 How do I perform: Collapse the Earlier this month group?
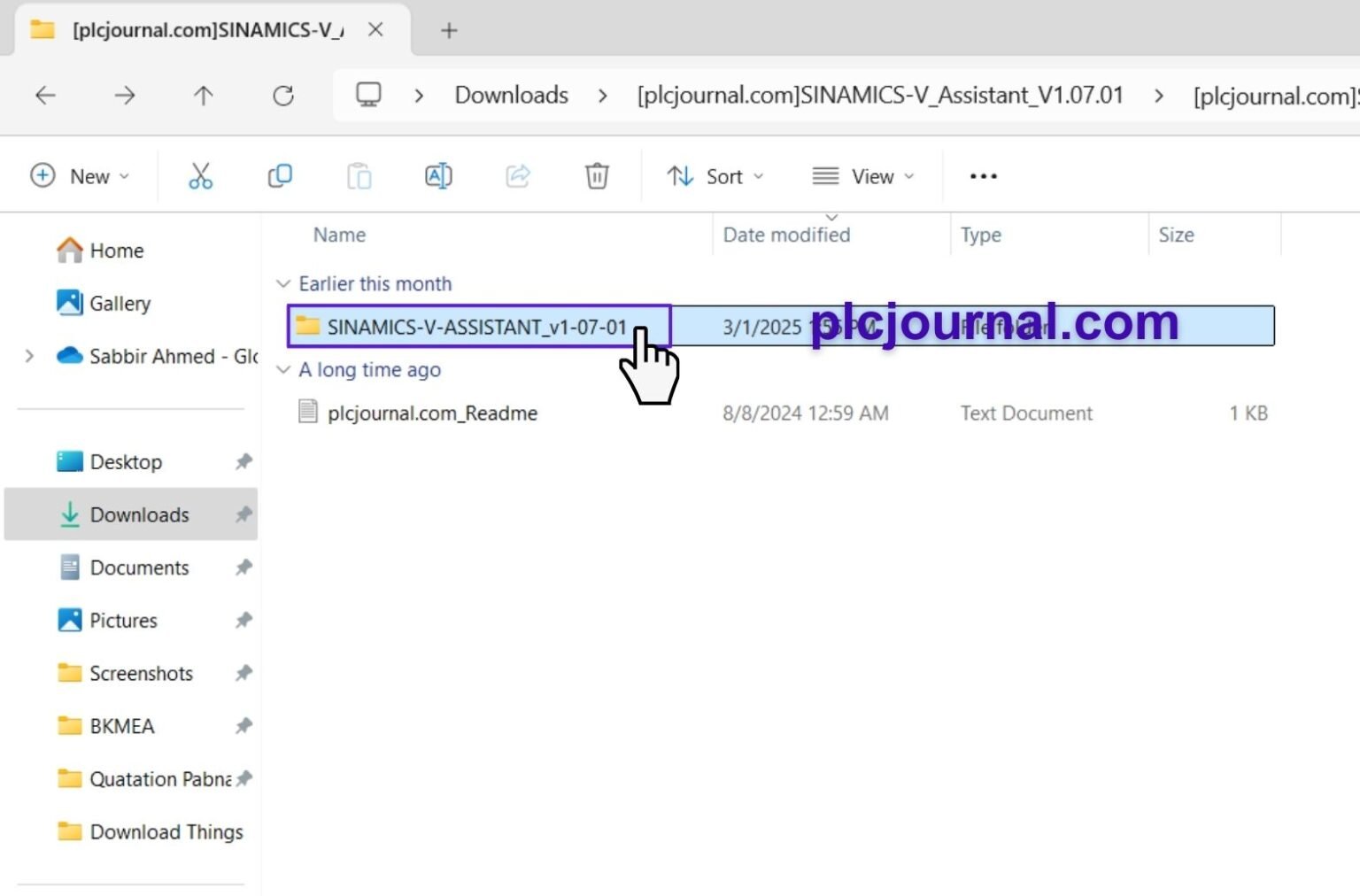click(283, 284)
